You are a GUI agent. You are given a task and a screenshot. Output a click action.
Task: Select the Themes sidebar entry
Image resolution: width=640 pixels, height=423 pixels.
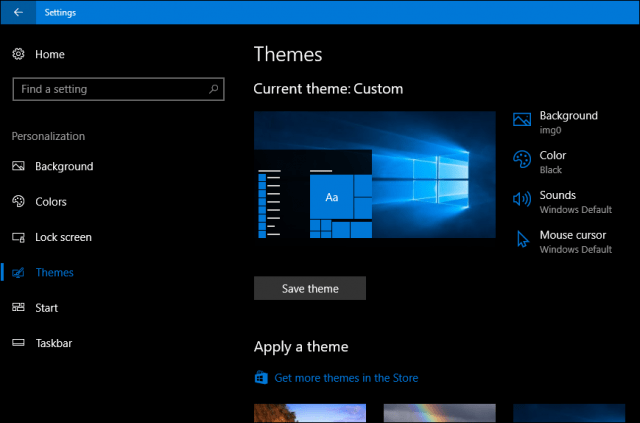click(x=55, y=272)
